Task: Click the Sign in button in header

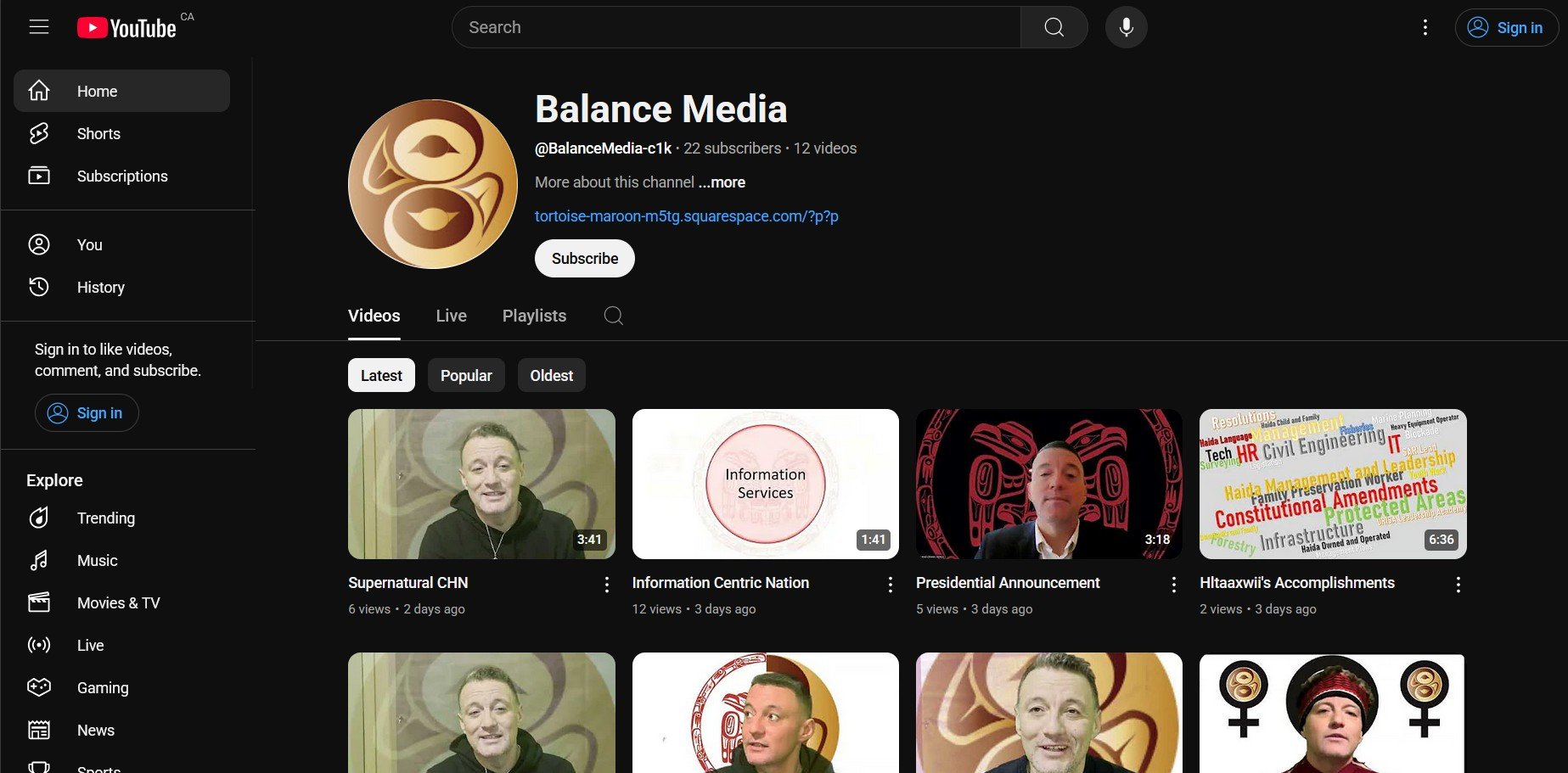Action: [1506, 28]
